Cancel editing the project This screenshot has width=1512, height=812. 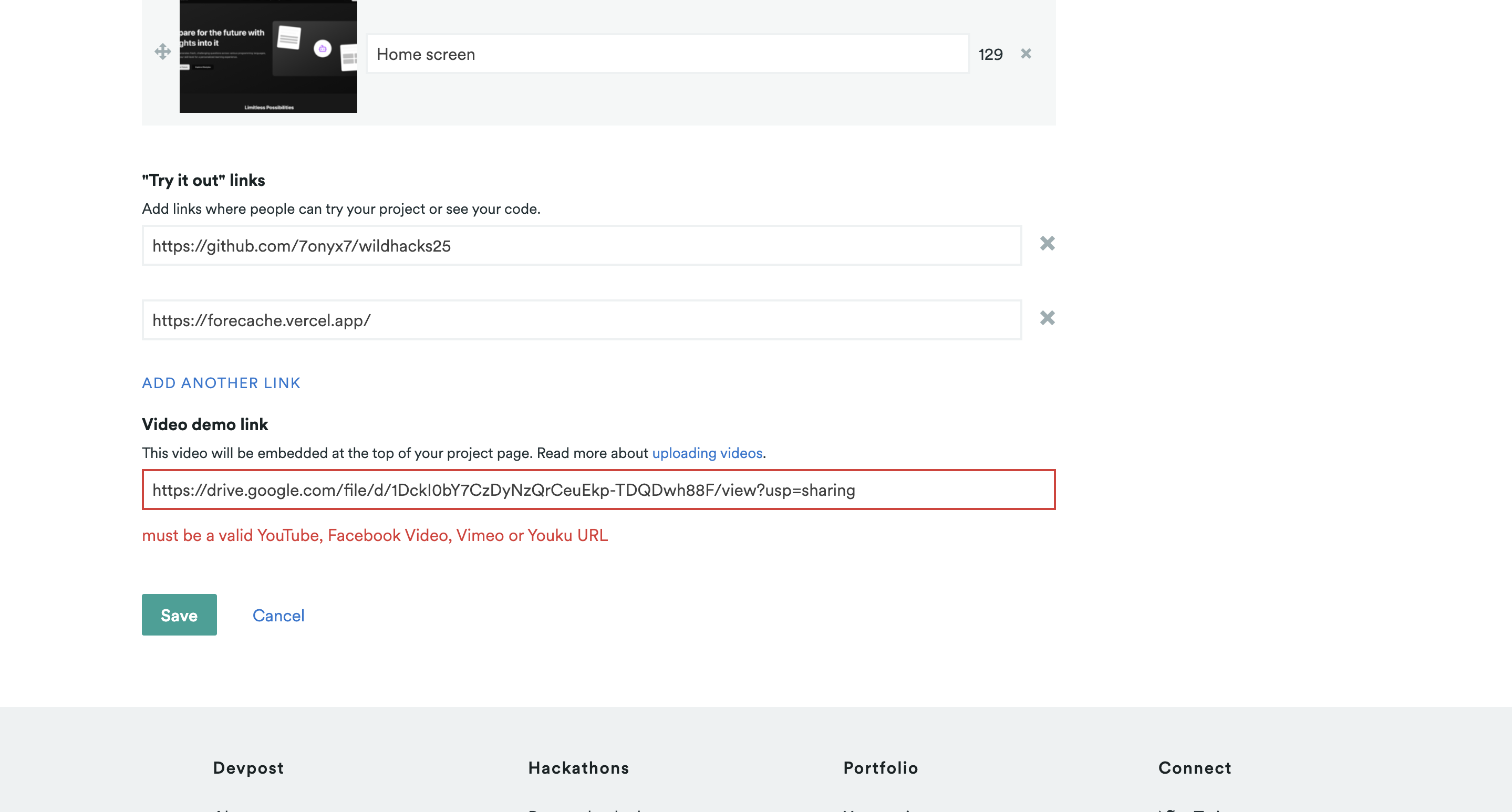[x=278, y=616]
